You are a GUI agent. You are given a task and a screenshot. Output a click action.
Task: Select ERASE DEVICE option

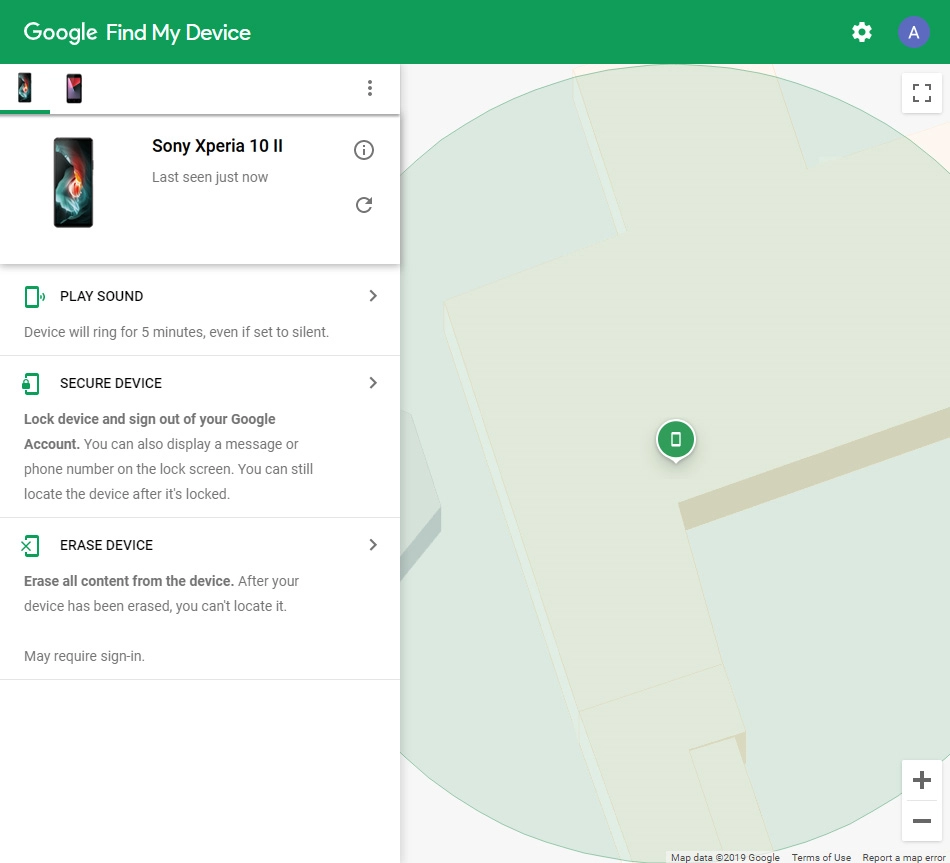[107, 545]
